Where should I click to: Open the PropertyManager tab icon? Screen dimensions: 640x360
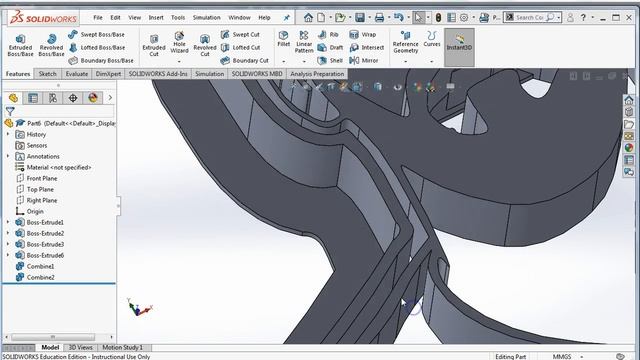(33, 98)
